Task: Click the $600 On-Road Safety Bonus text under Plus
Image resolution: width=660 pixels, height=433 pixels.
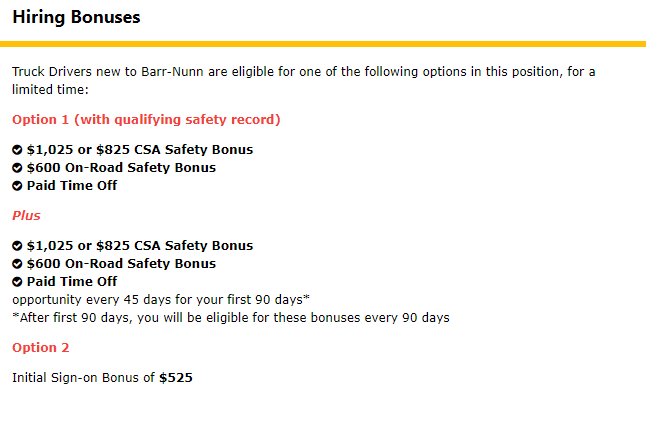Action: [x=121, y=264]
